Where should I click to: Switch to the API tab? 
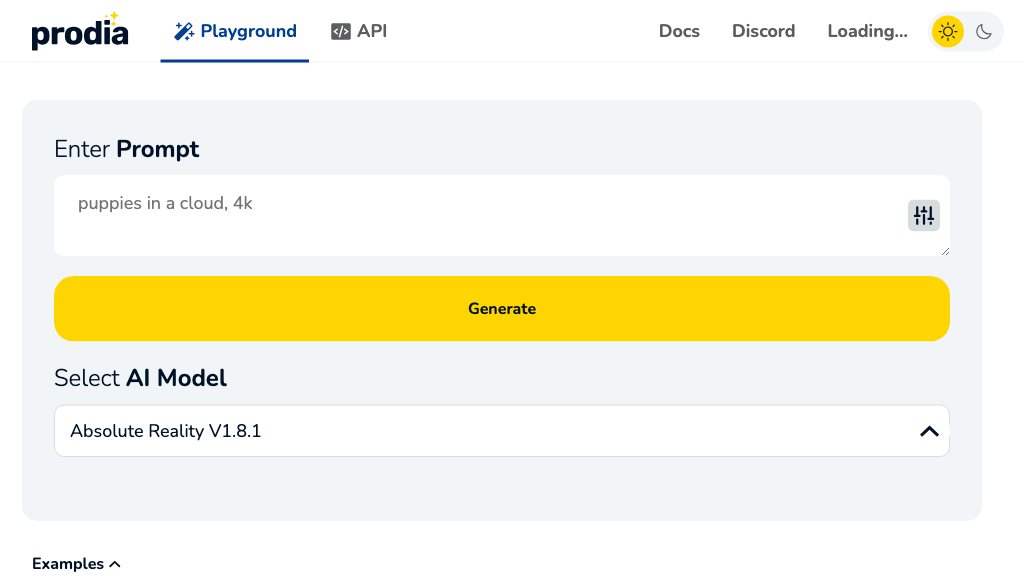(x=359, y=32)
